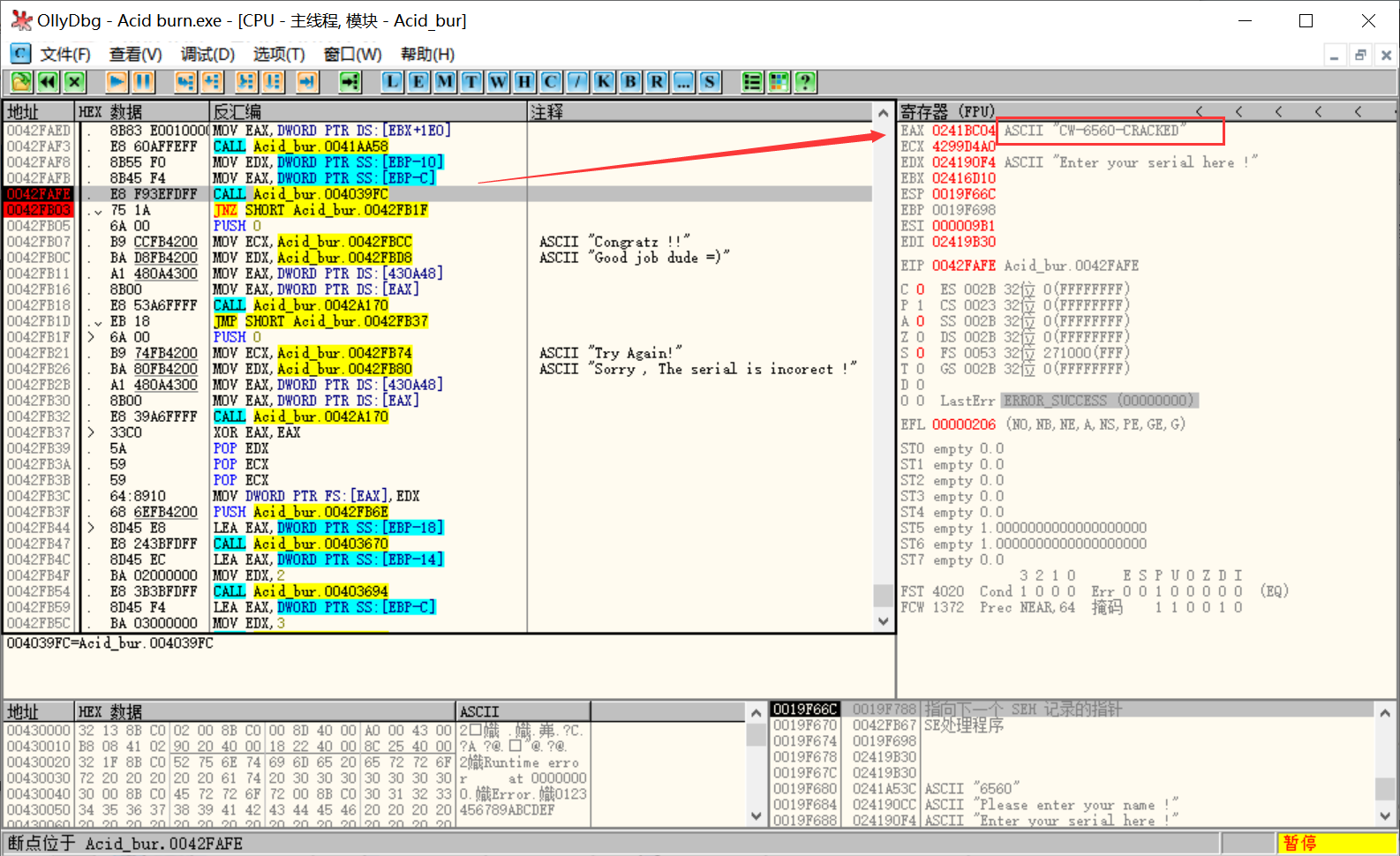Click the Step Over toolbar icon
Viewport: 1400px width, 856px height.
pos(211,82)
